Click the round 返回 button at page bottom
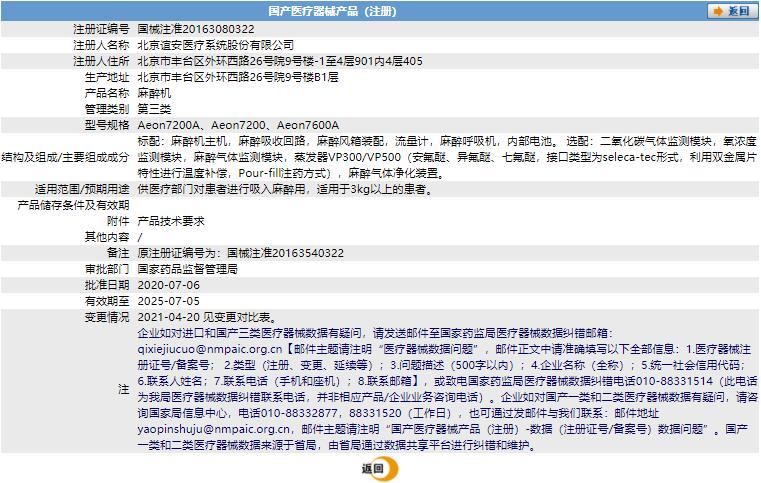Viewport: 761px width, 483px height. (x=380, y=468)
